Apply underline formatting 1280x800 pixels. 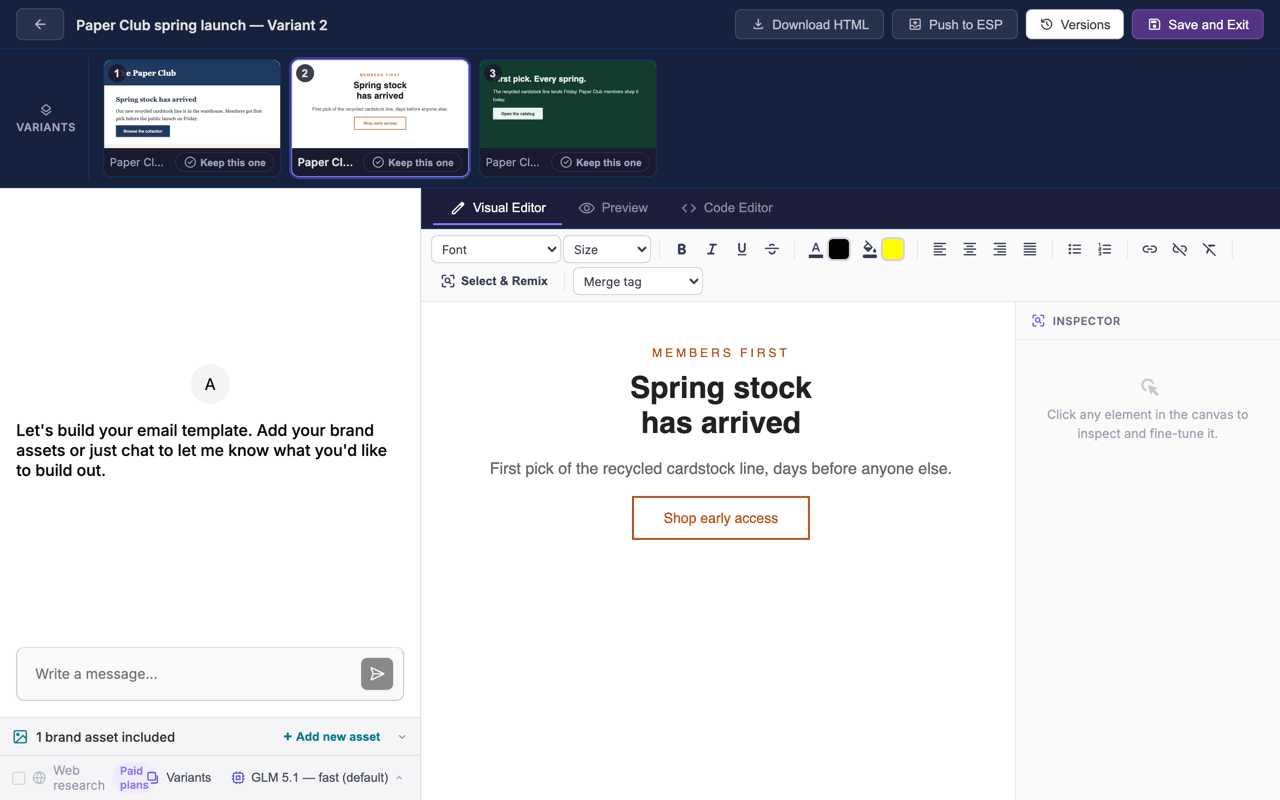[742, 249]
